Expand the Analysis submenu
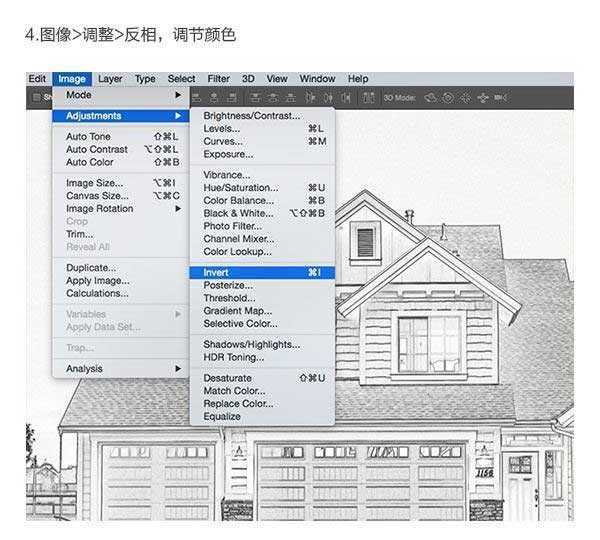 click(x=121, y=368)
